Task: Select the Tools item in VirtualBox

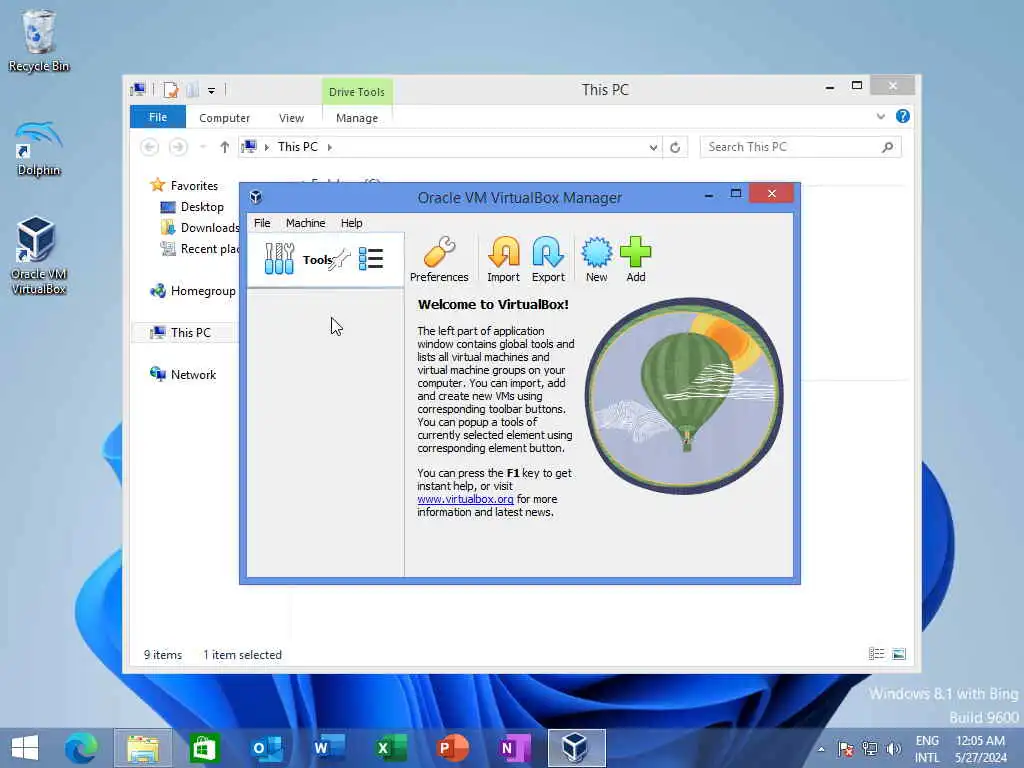Action: [325, 259]
